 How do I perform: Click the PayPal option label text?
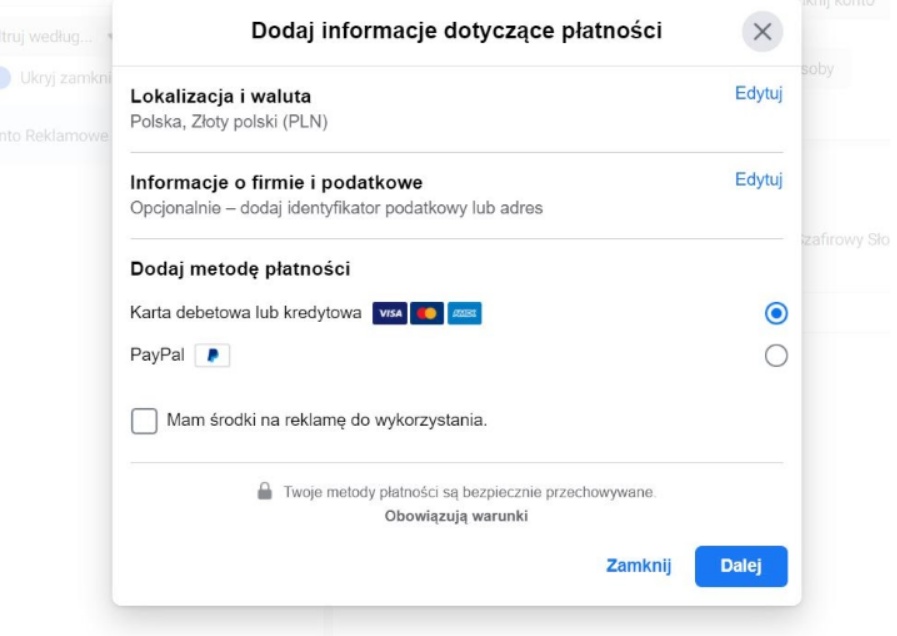(x=157, y=356)
